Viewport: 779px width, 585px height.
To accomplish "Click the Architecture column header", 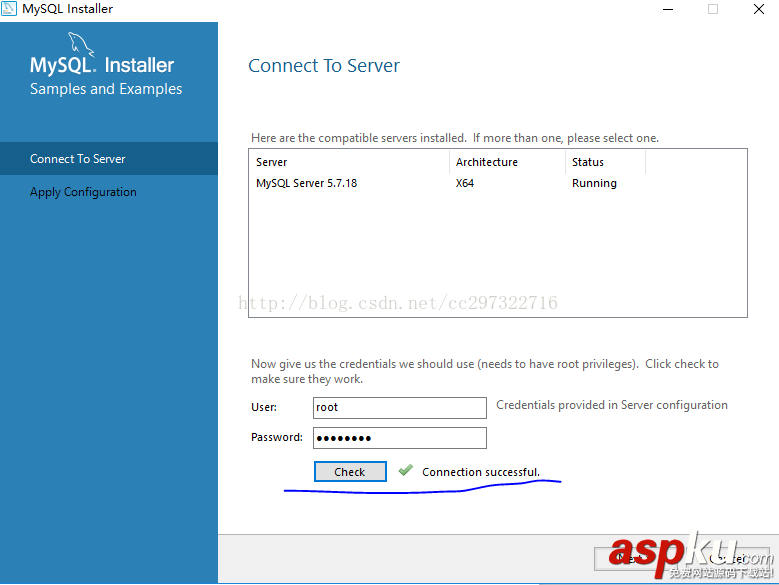I will 507,162.
